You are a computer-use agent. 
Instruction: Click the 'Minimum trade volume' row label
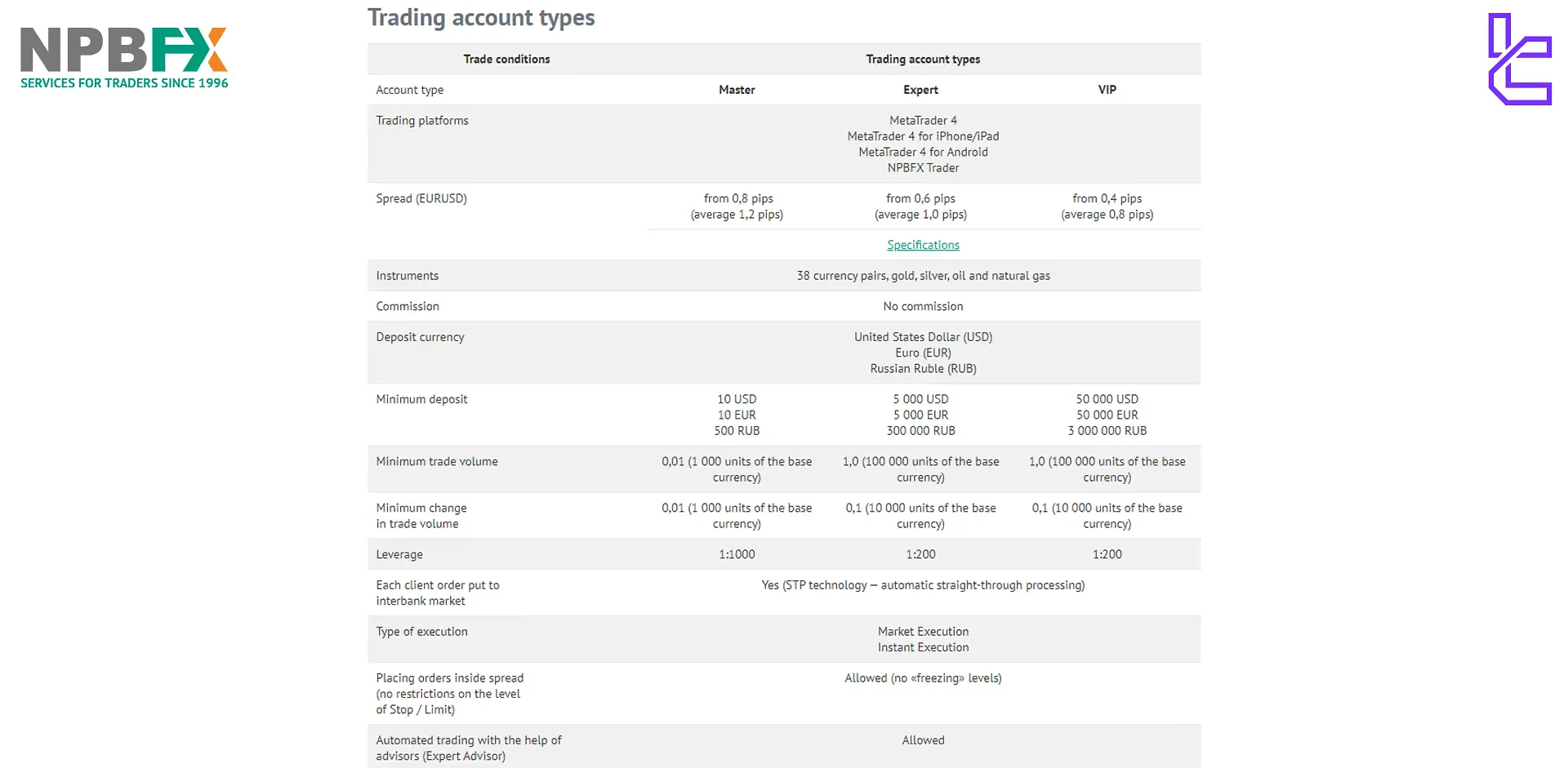pos(437,461)
